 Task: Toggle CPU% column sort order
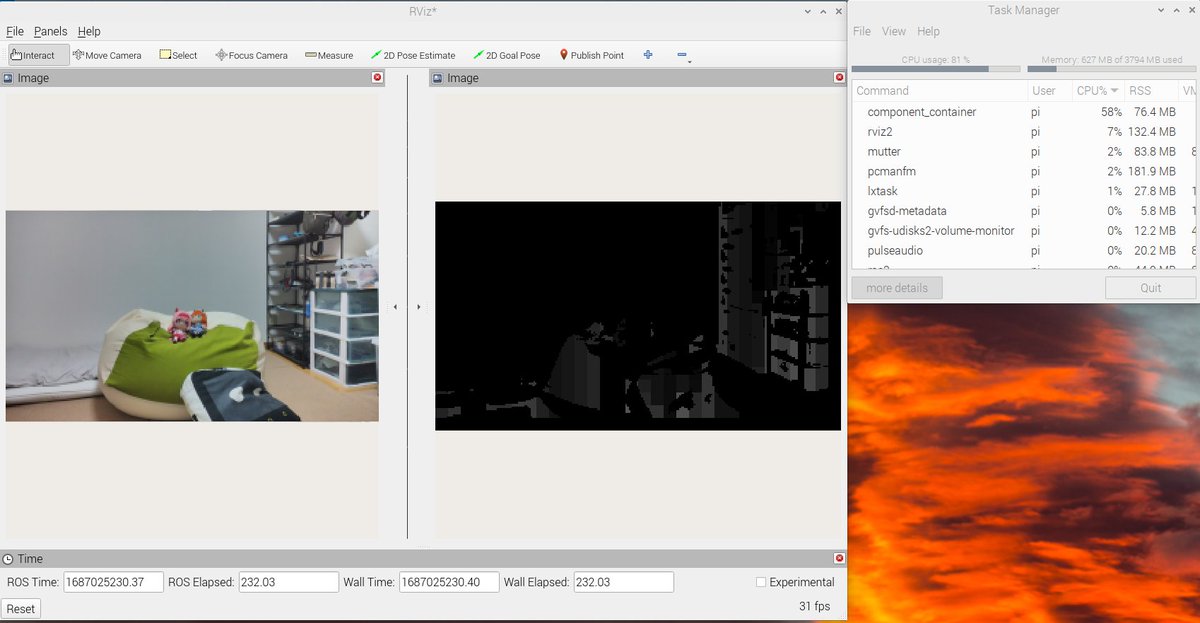pyautogui.click(x=1096, y=90)
